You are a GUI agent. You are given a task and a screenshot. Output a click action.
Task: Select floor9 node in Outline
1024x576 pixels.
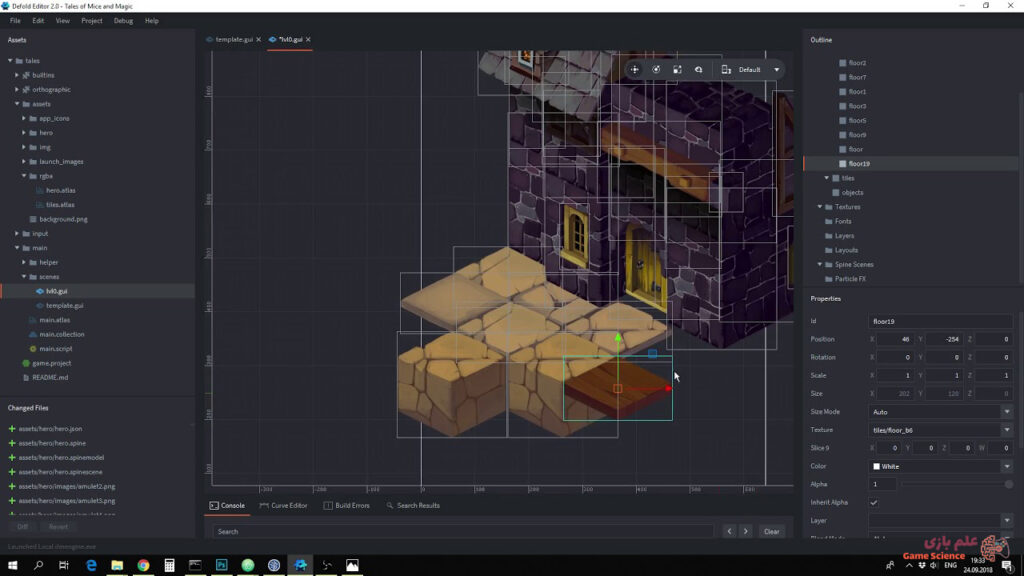tap(857, 135)
